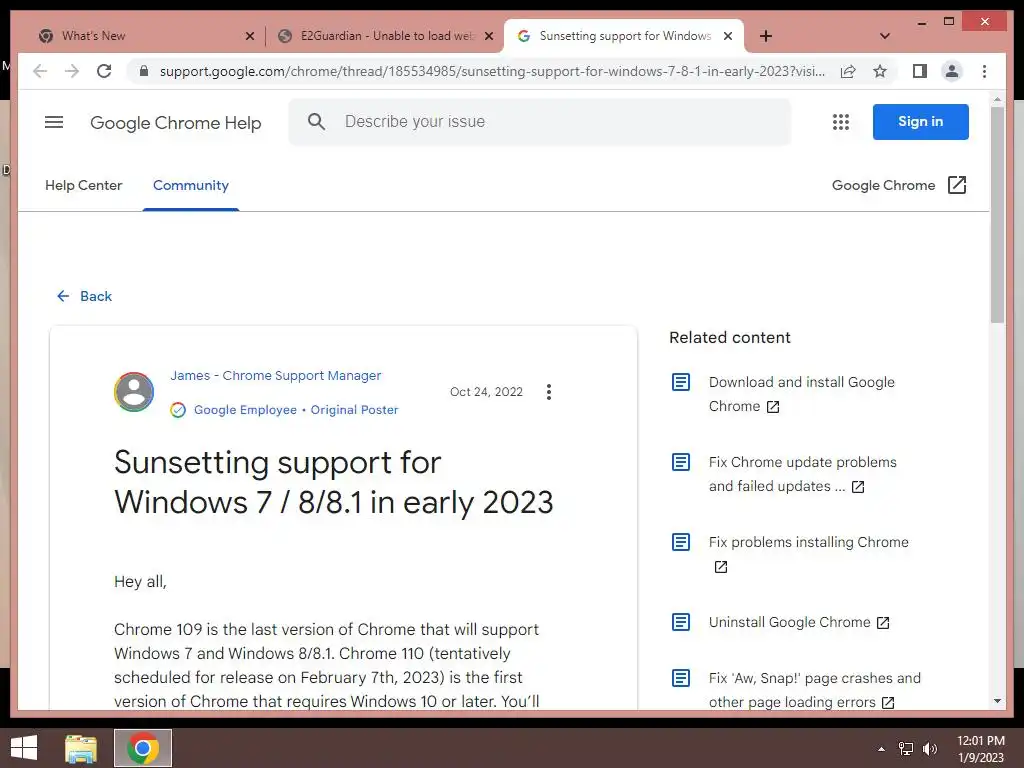This screenshot has width=1024, height=768.
Task: Click the Sunsetting support post title
Action: pyautogui.click(x=333, y=482)
